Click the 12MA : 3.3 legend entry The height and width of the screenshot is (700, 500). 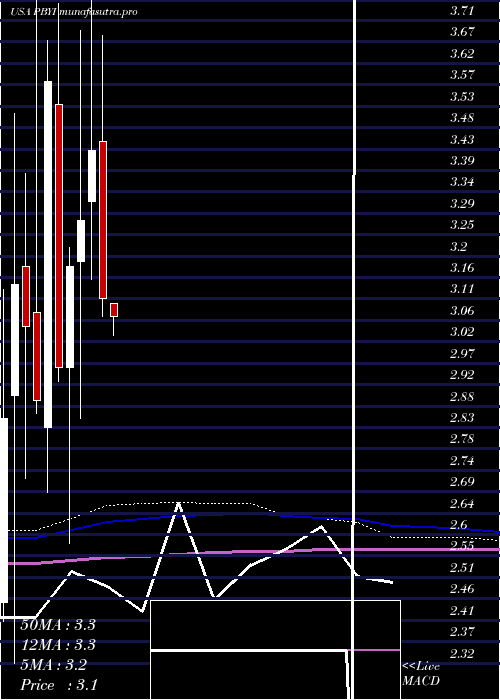(x=58, y=645)
